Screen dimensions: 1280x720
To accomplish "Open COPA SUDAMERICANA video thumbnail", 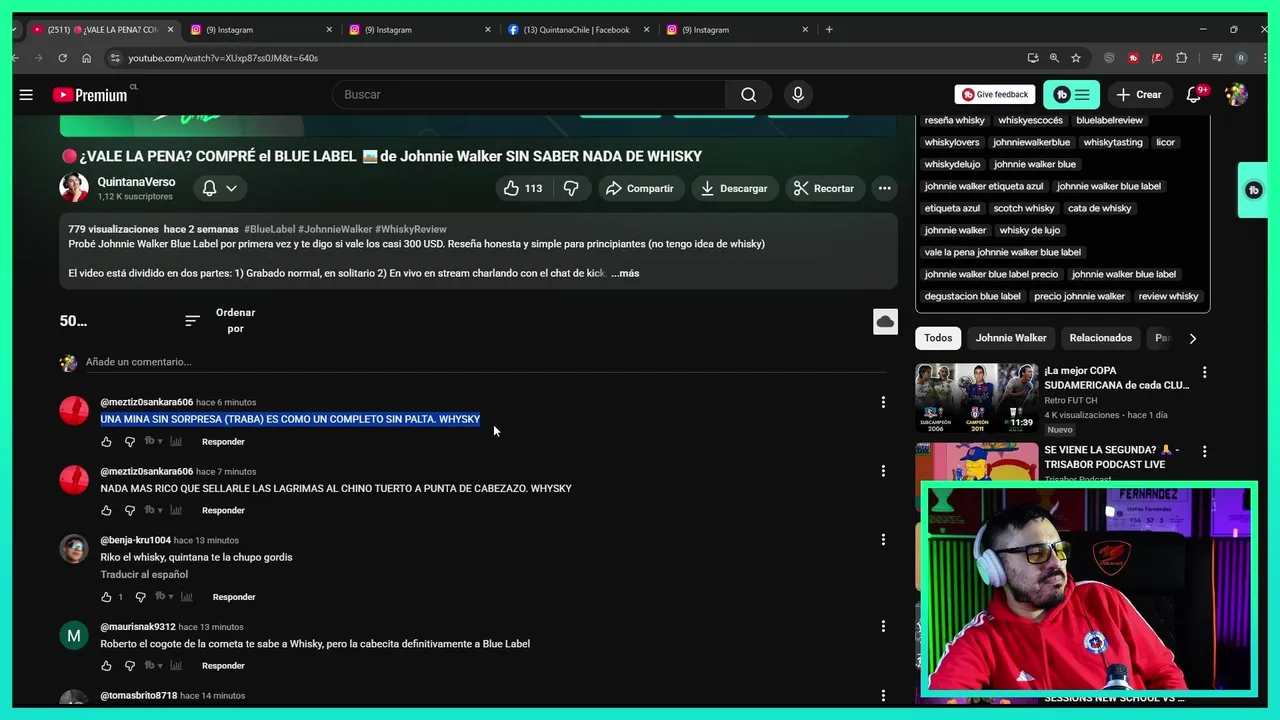I will point(977,398).
